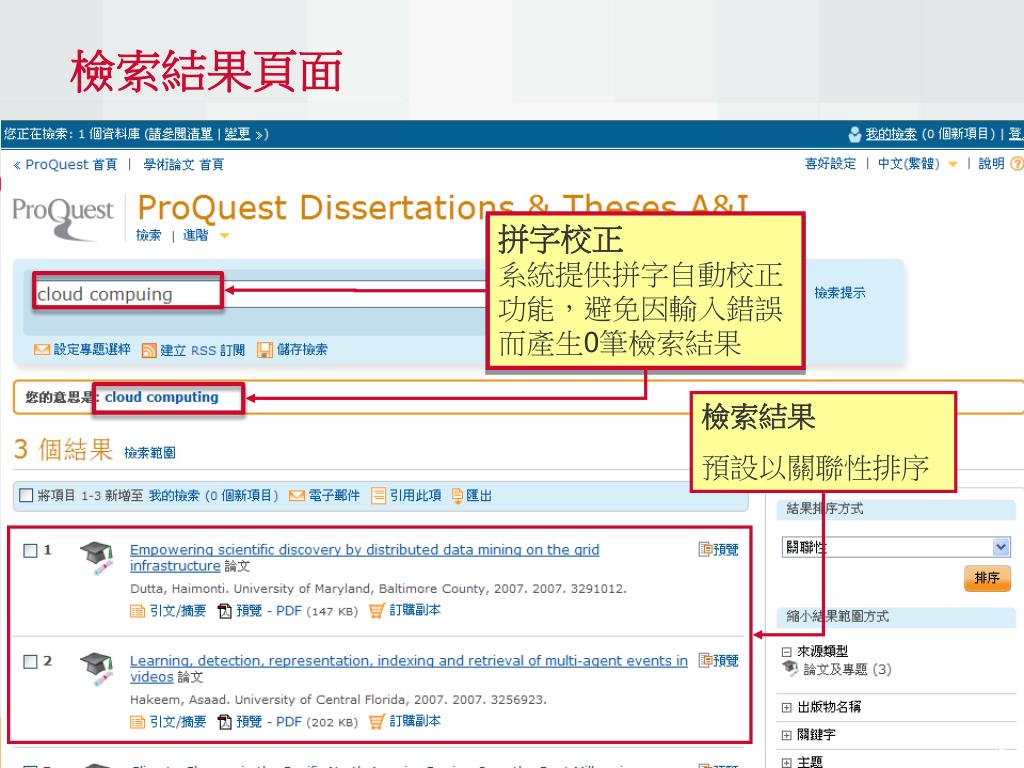Click the graduation cap icon for result 2

click(x=97, y=669)
